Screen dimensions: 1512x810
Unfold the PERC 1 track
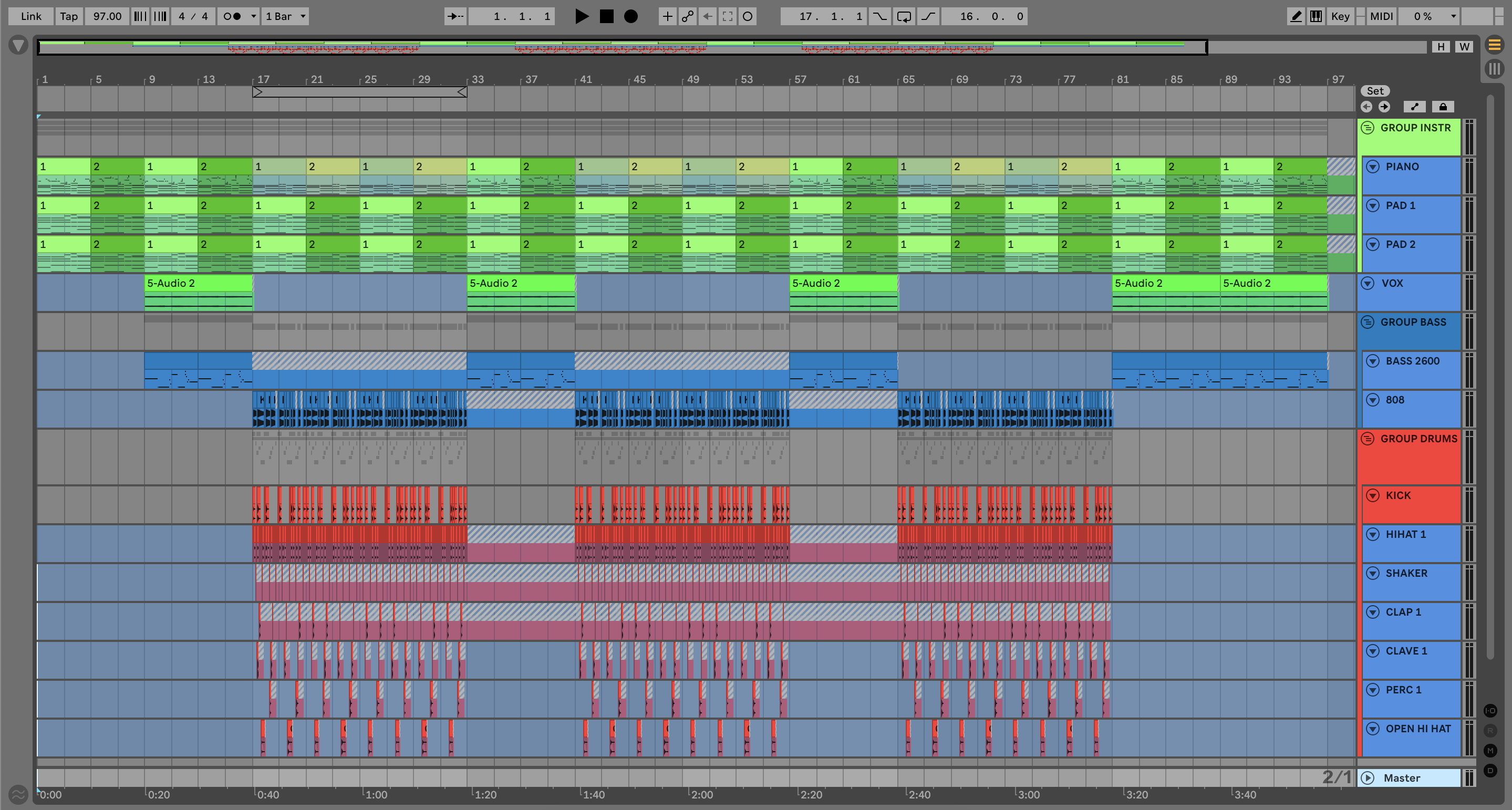1372,690
